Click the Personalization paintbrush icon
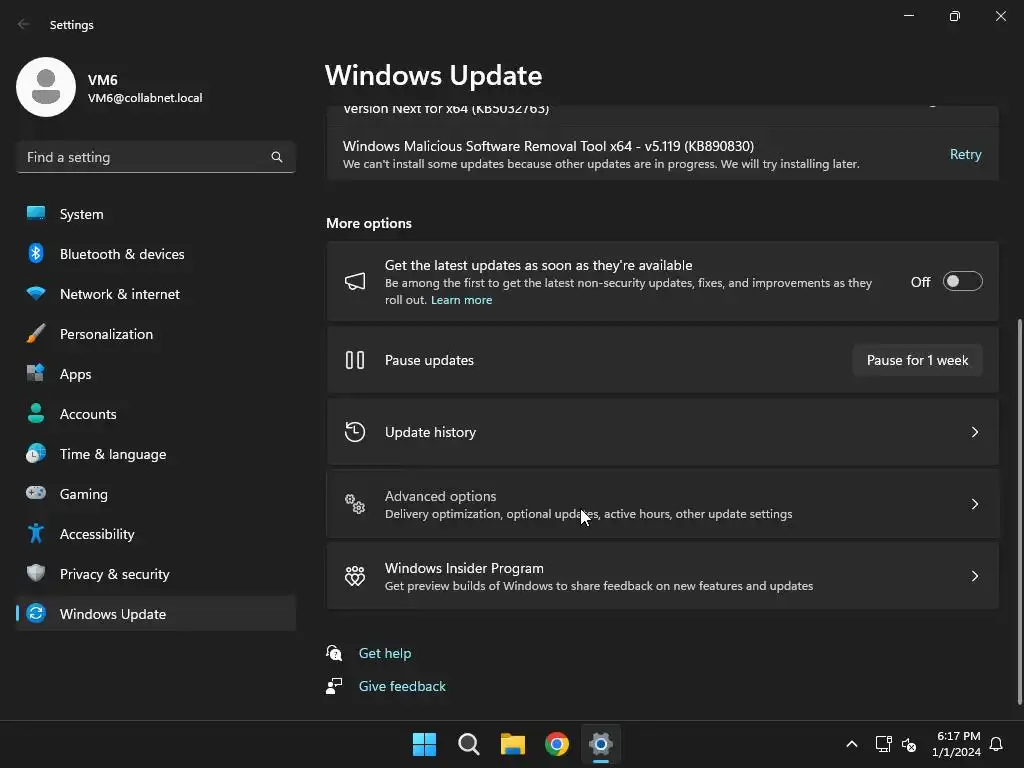This screenshot has height=768, width=1024. click(x=36, y=334)
